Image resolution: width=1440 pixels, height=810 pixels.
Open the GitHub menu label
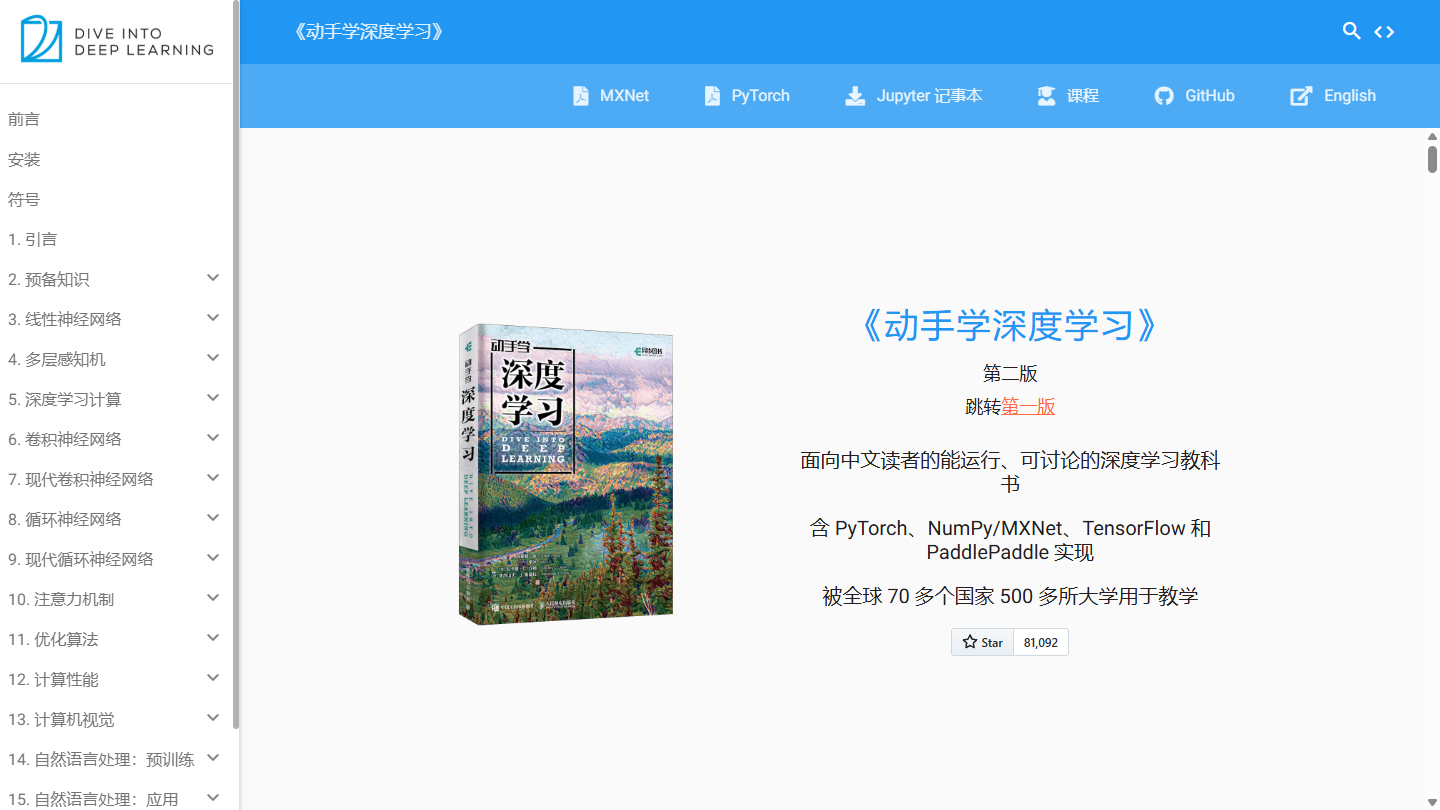click(1210, 96)
